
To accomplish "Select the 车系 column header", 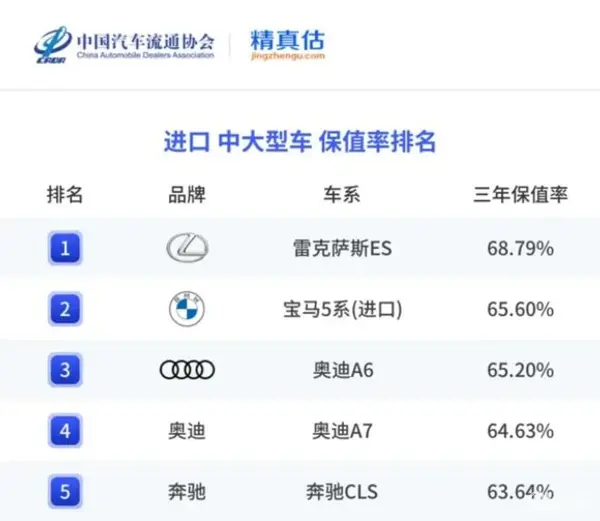I will point(342,194).
